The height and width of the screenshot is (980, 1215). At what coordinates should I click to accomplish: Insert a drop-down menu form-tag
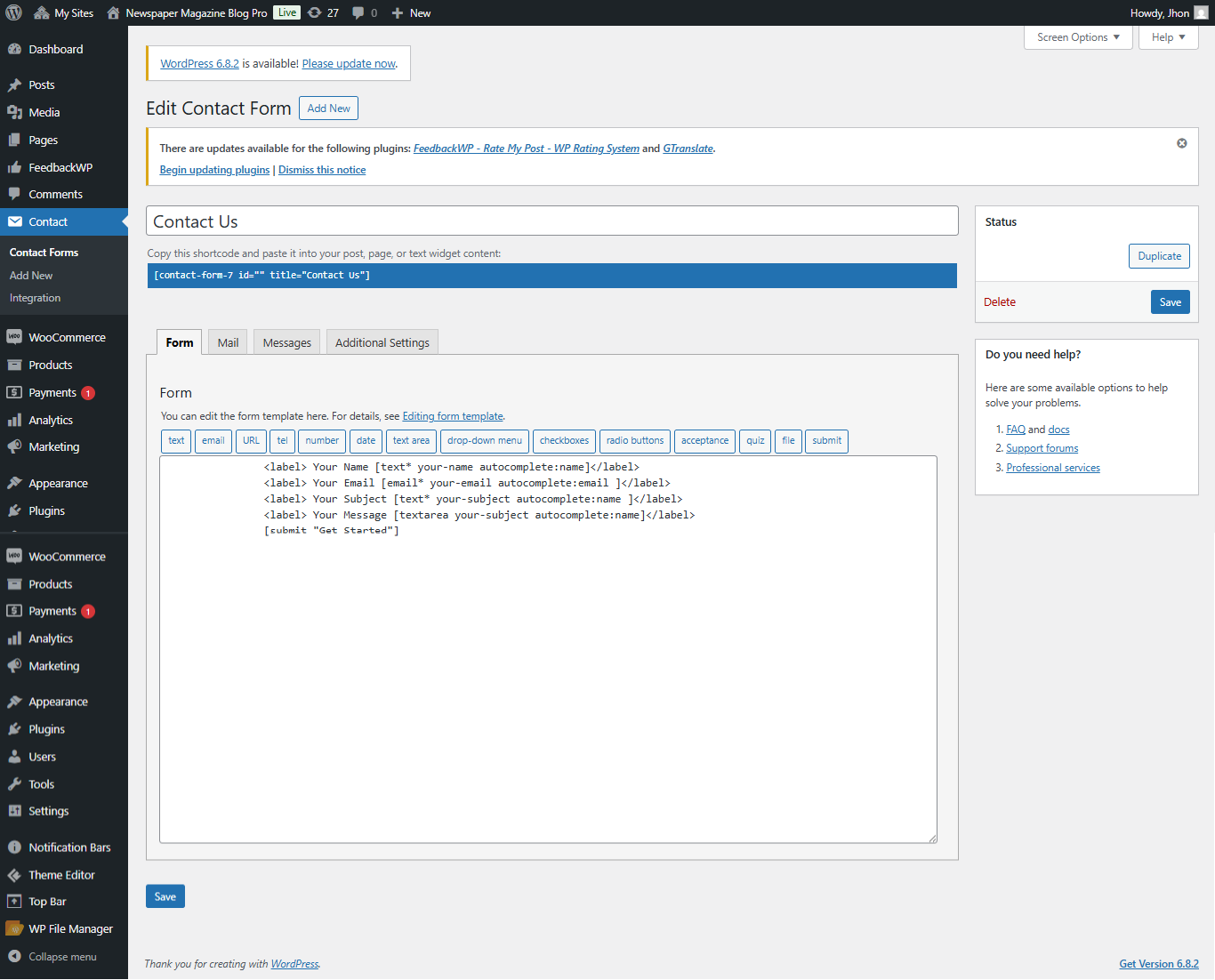(485, 441)
